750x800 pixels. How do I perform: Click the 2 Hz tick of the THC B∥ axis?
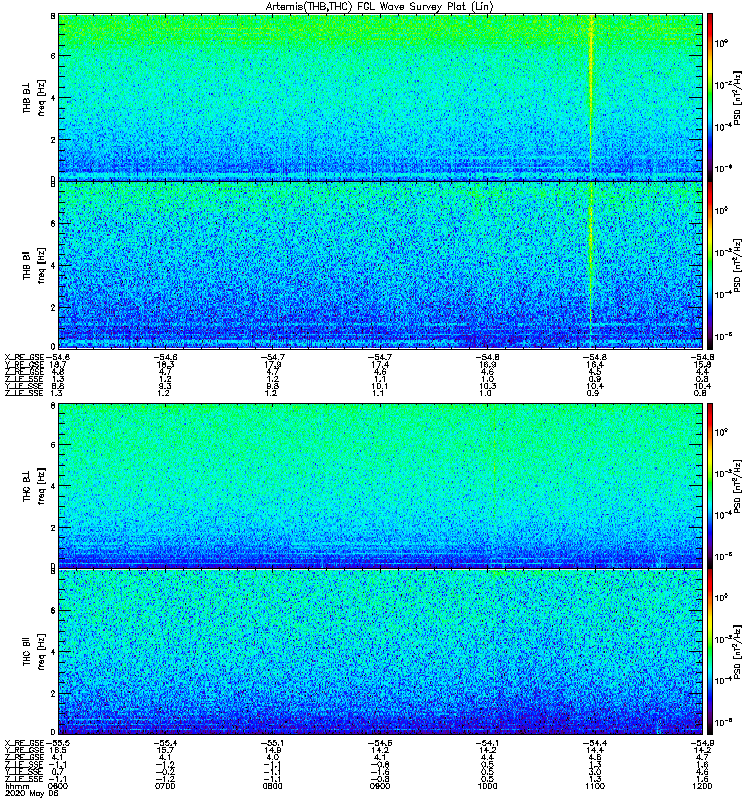coord(53,693)
